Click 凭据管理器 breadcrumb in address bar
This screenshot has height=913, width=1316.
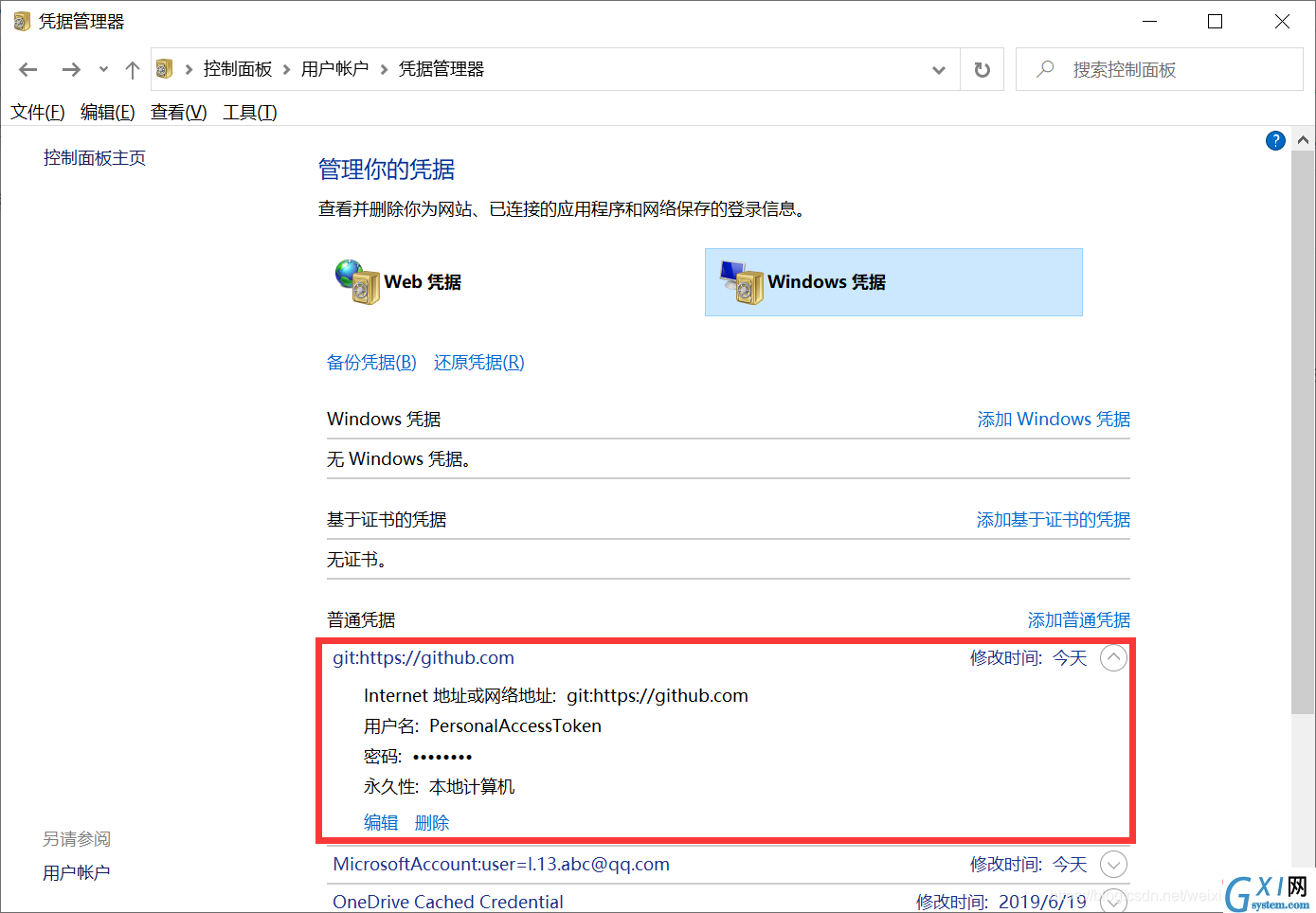click(x=442, y=69)
